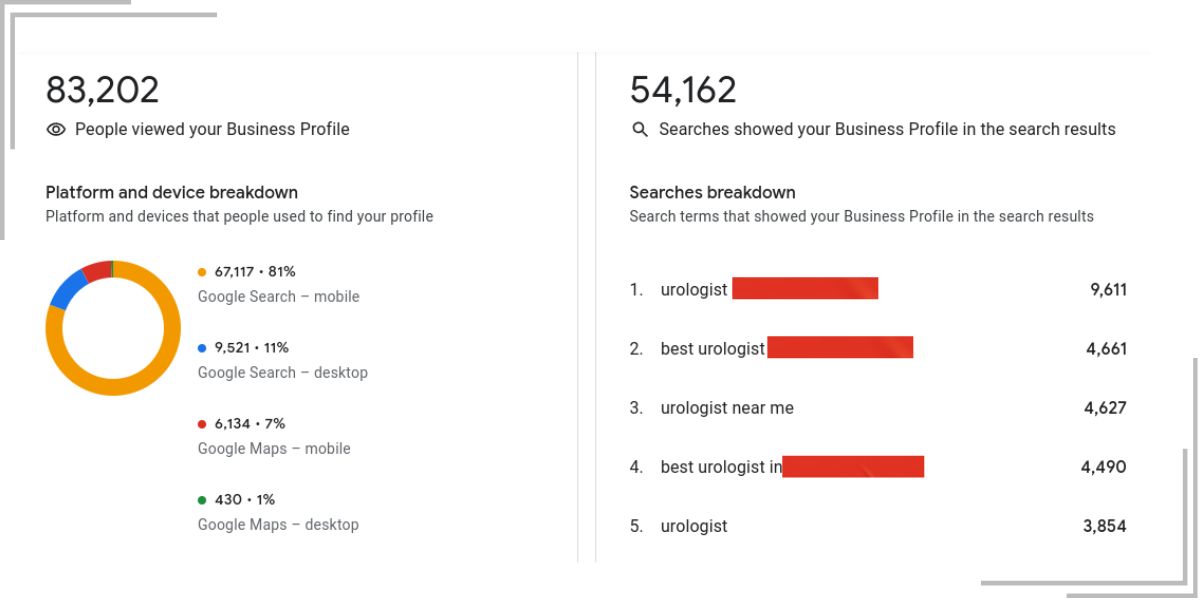Select the green Google Maps desktop dot
1200x600 pixels.
click(x=202, y=500)
